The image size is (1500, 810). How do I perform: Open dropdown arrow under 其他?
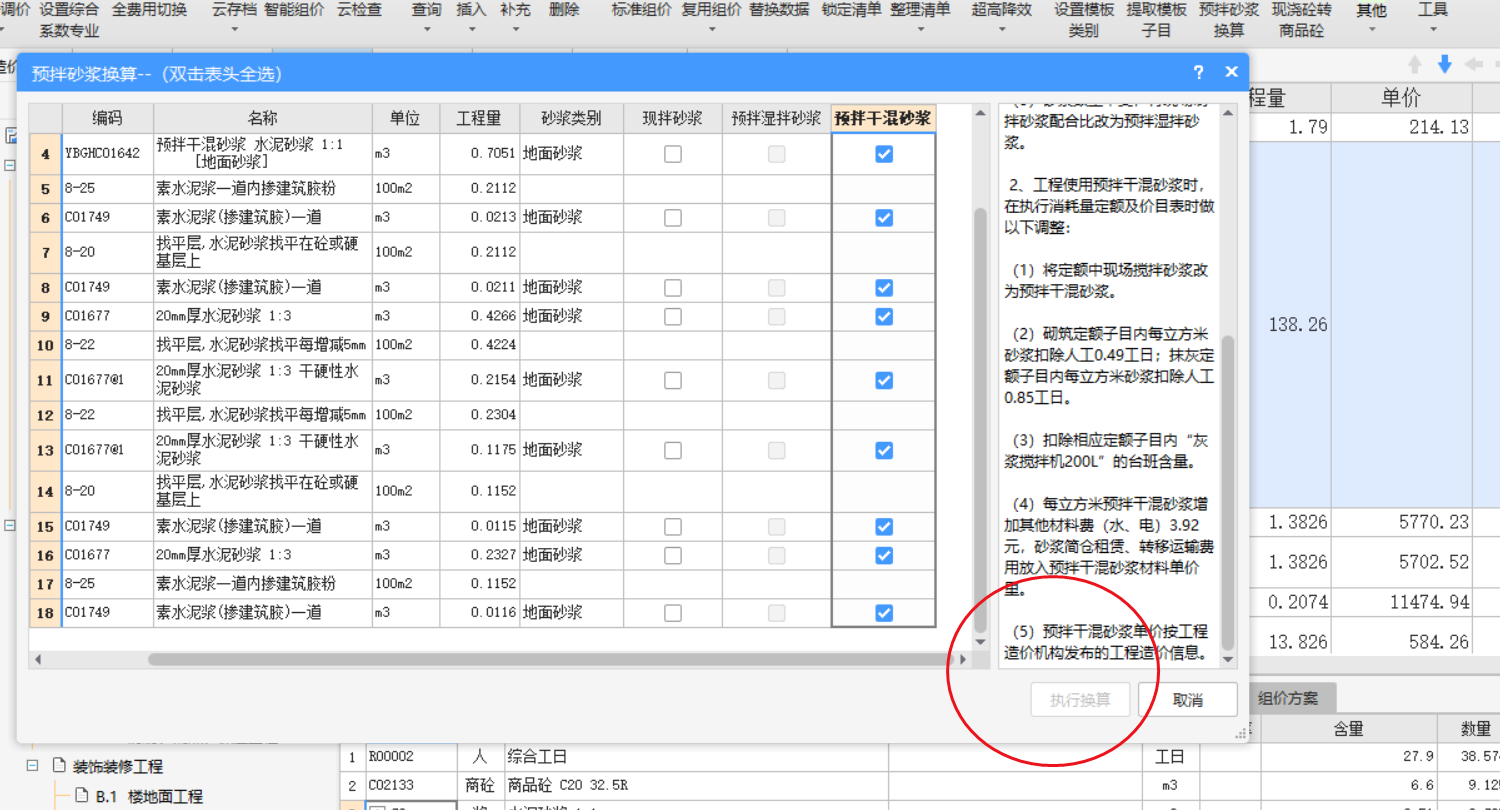[x=1371, y=30]
